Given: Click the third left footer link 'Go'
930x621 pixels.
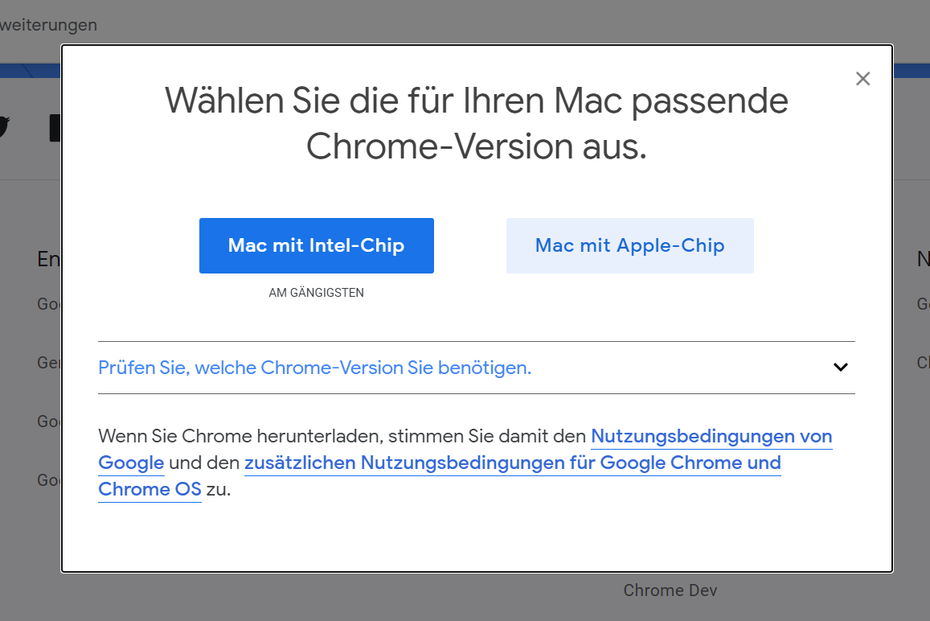Looking at the screenshot, I should (x=49, y=421).
